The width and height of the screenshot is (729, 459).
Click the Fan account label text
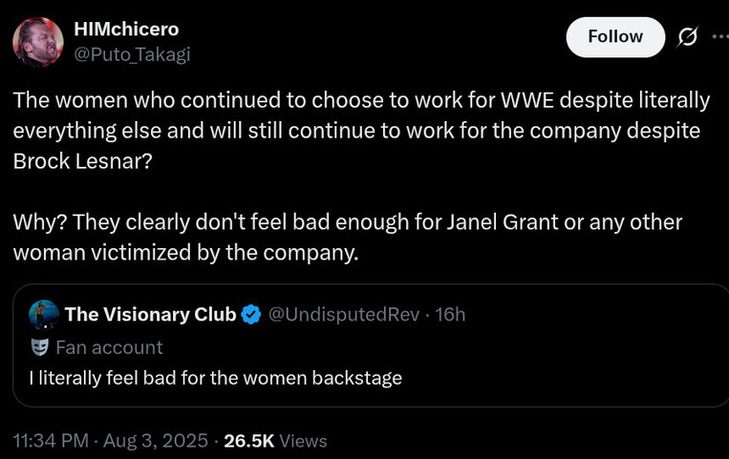[109, 347]
